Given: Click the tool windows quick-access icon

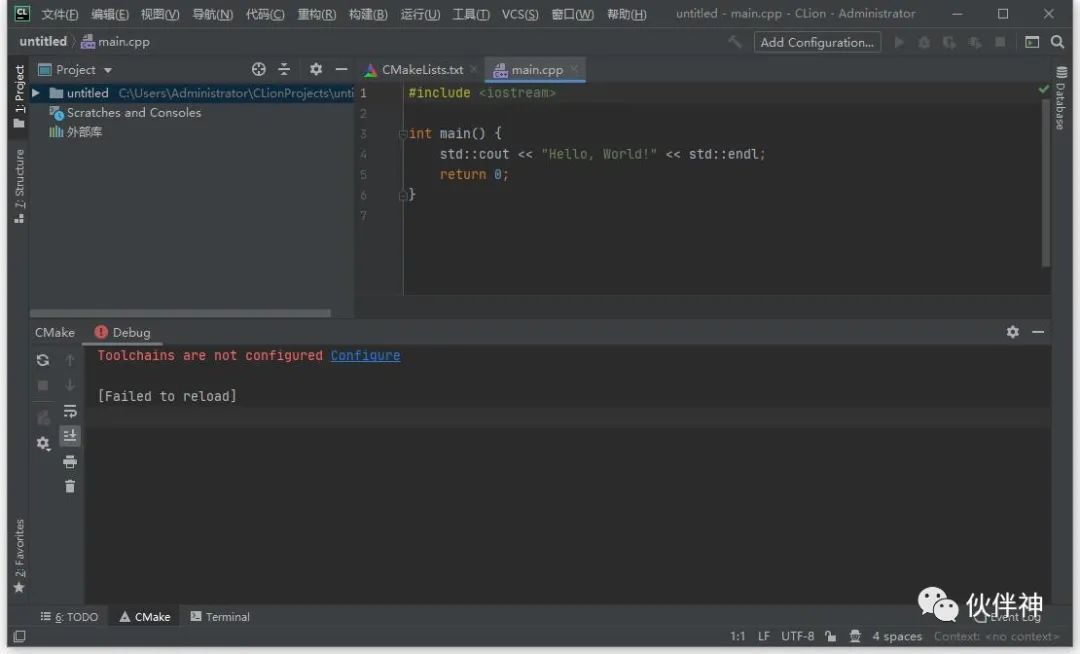Looking at the screenshot, I should click(20, 636).
